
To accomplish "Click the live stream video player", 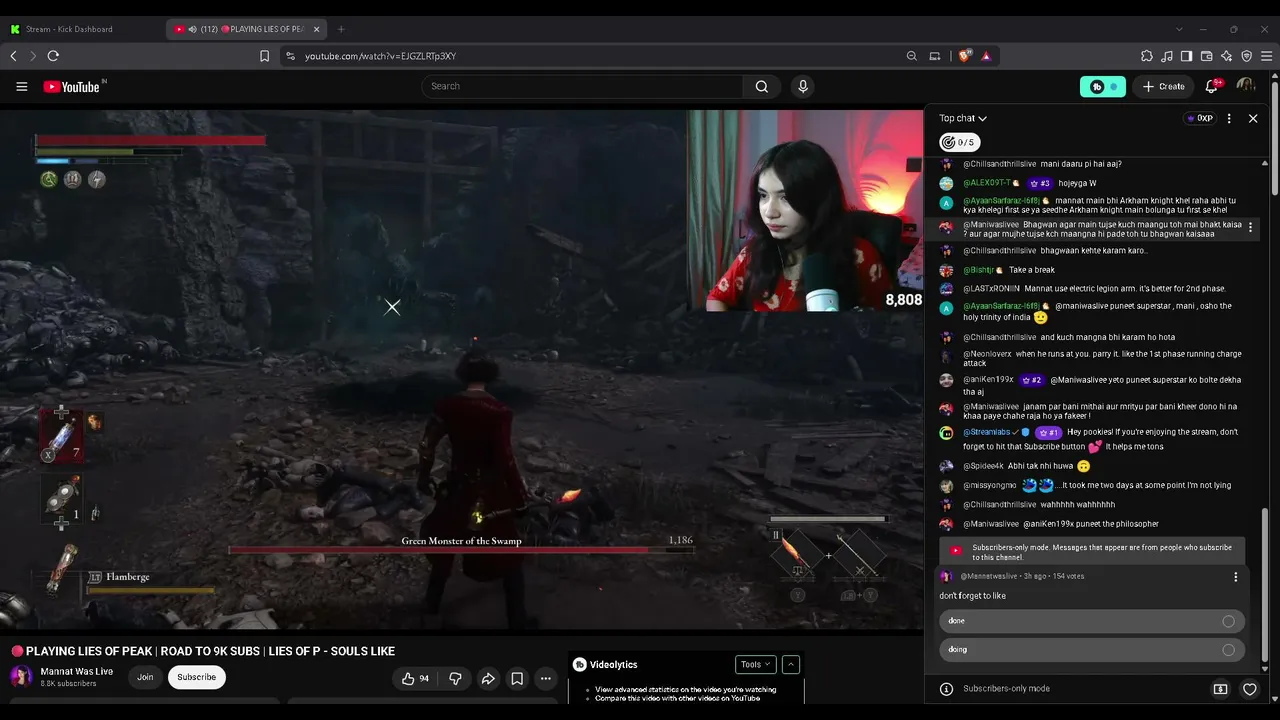I will pyautogui.click(x=461, y=370).
